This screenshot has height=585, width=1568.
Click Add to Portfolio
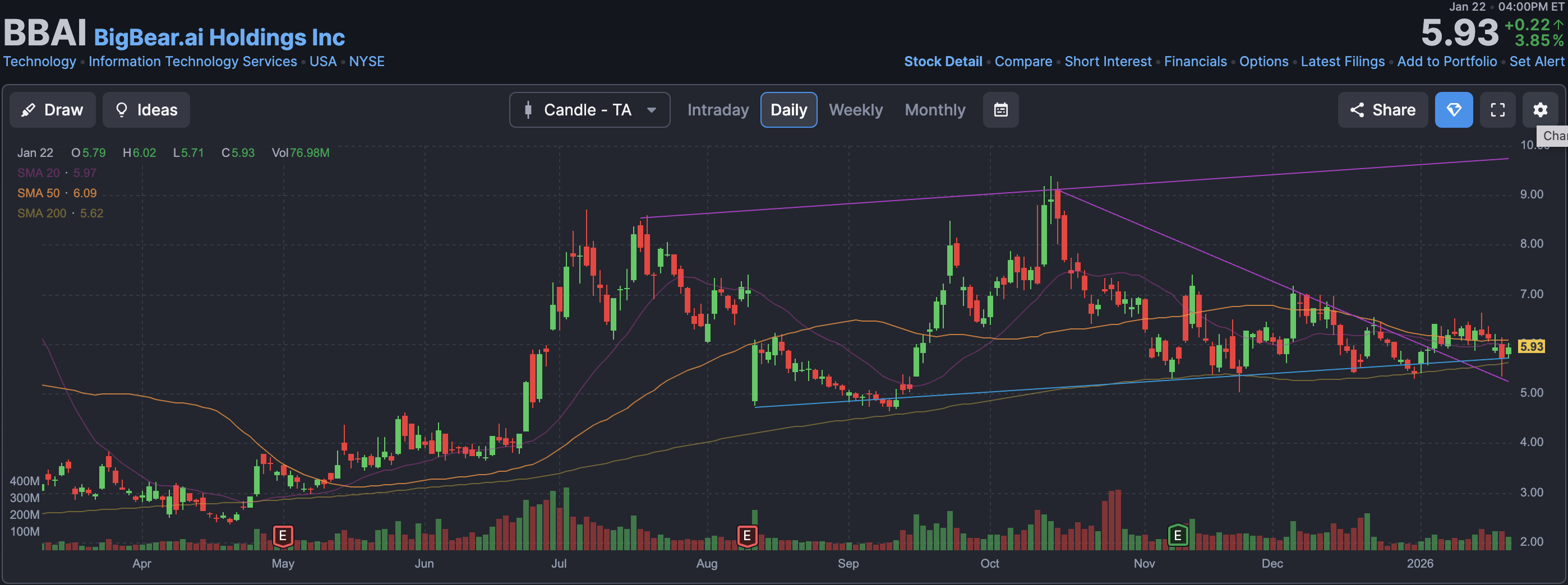(1447, 62)
